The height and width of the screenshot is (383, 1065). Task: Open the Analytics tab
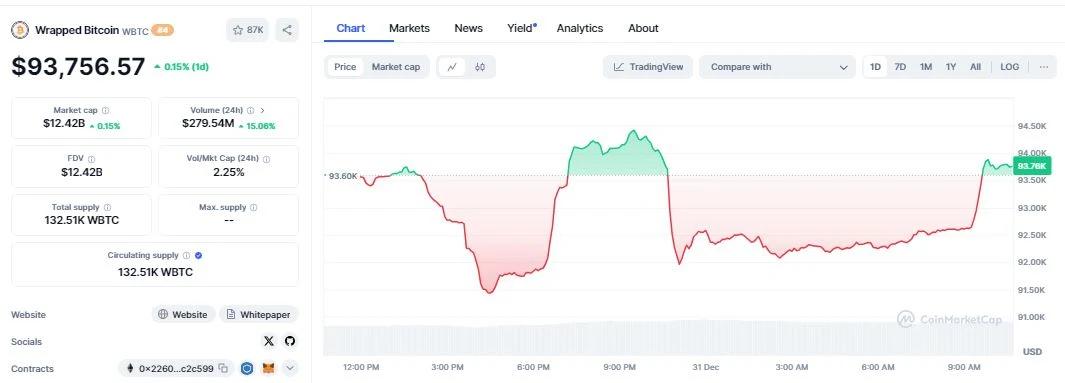(579, 28)
